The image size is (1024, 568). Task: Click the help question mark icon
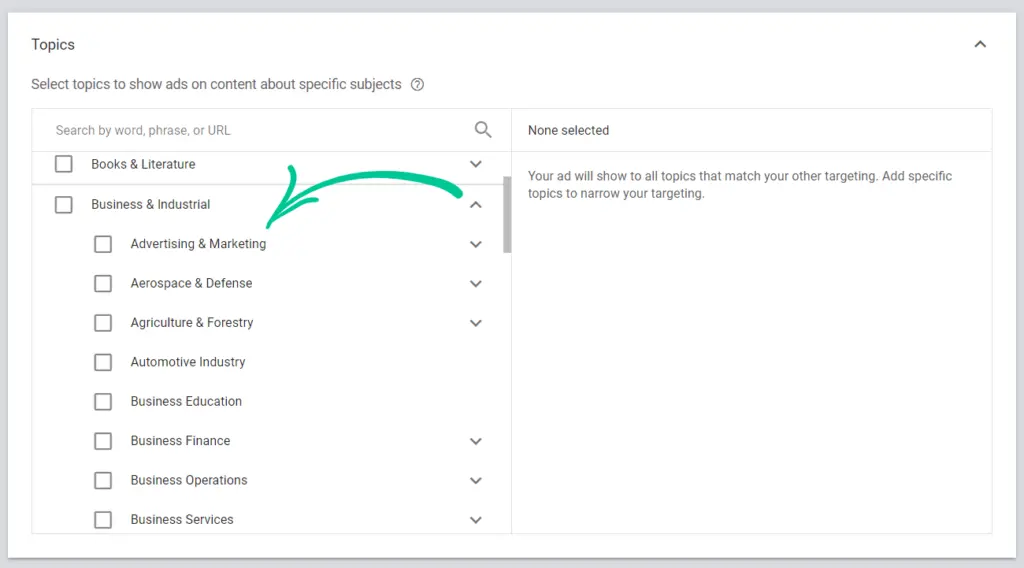point(418,85)
